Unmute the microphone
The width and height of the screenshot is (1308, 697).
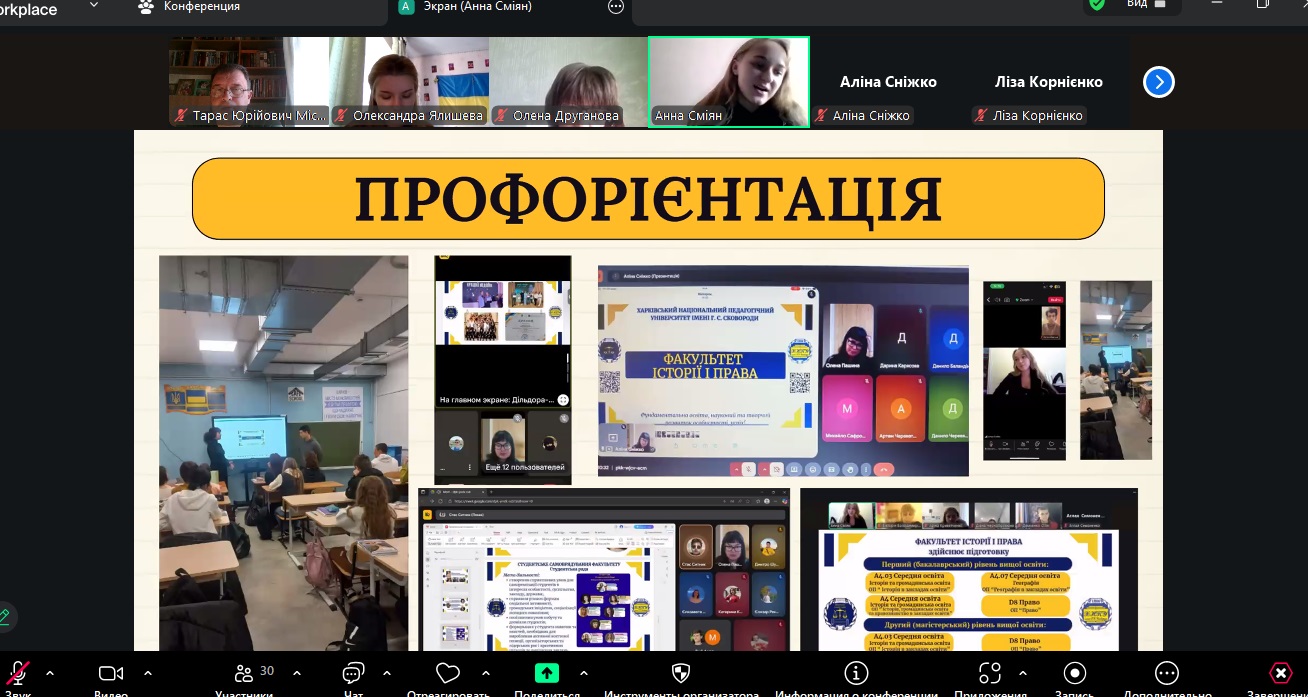(17, 673)
